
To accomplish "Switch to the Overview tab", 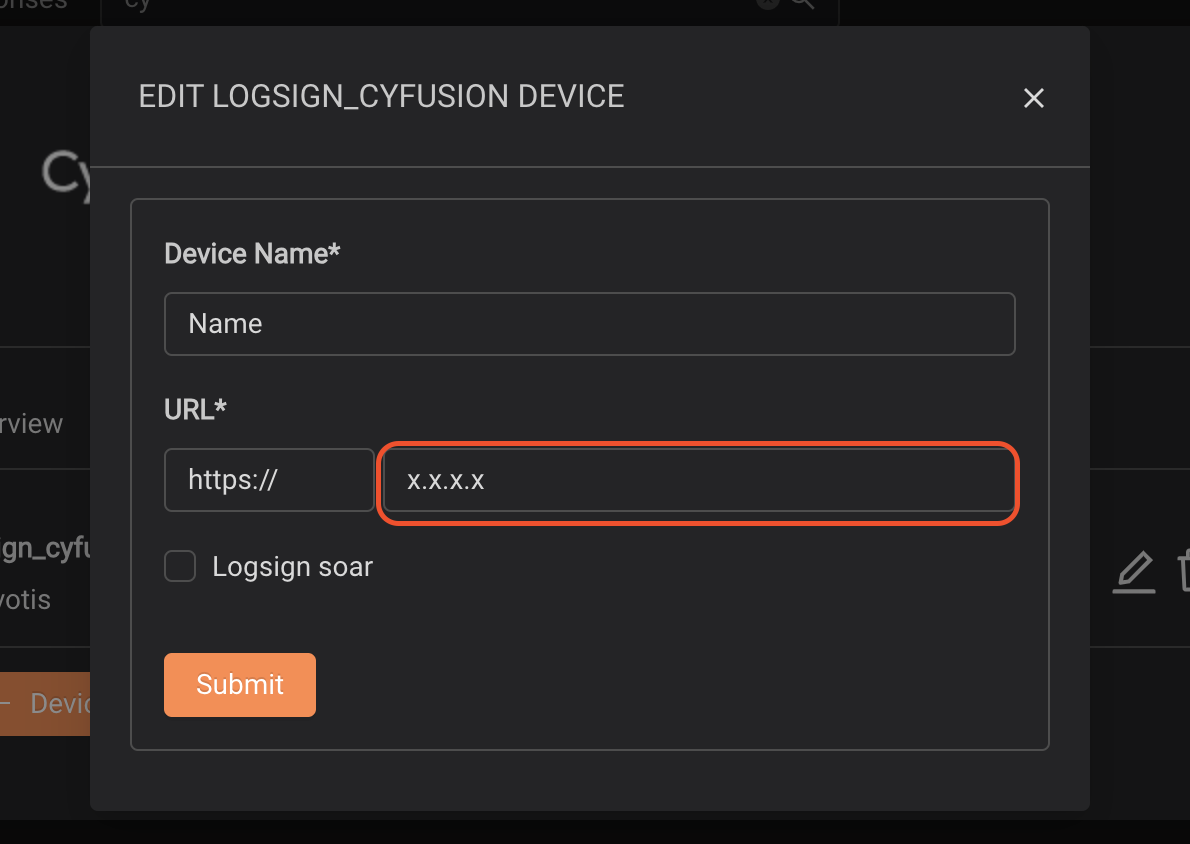I will [x=31, y=424].
